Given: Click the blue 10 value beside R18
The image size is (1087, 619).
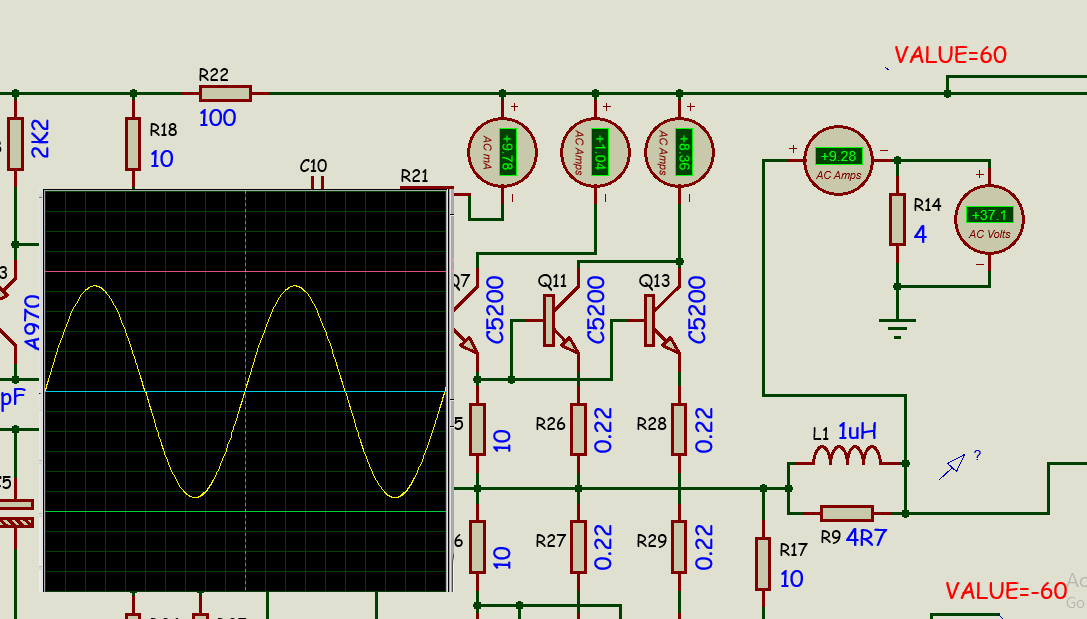Looking at the screenshot, I should (x=162, y=159).
